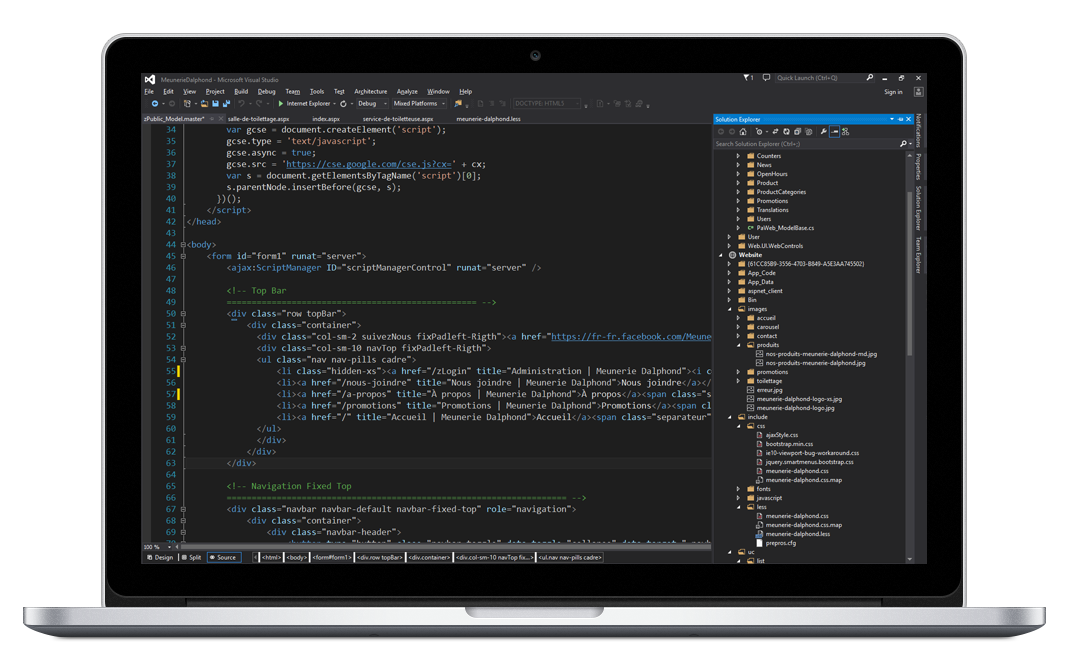Collapse the form outline at line 45

point(183,256)
